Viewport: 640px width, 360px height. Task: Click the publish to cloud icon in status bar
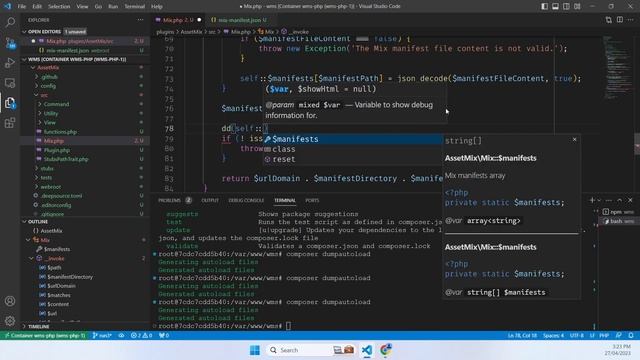pyautogui.click(x=121, y=336)
